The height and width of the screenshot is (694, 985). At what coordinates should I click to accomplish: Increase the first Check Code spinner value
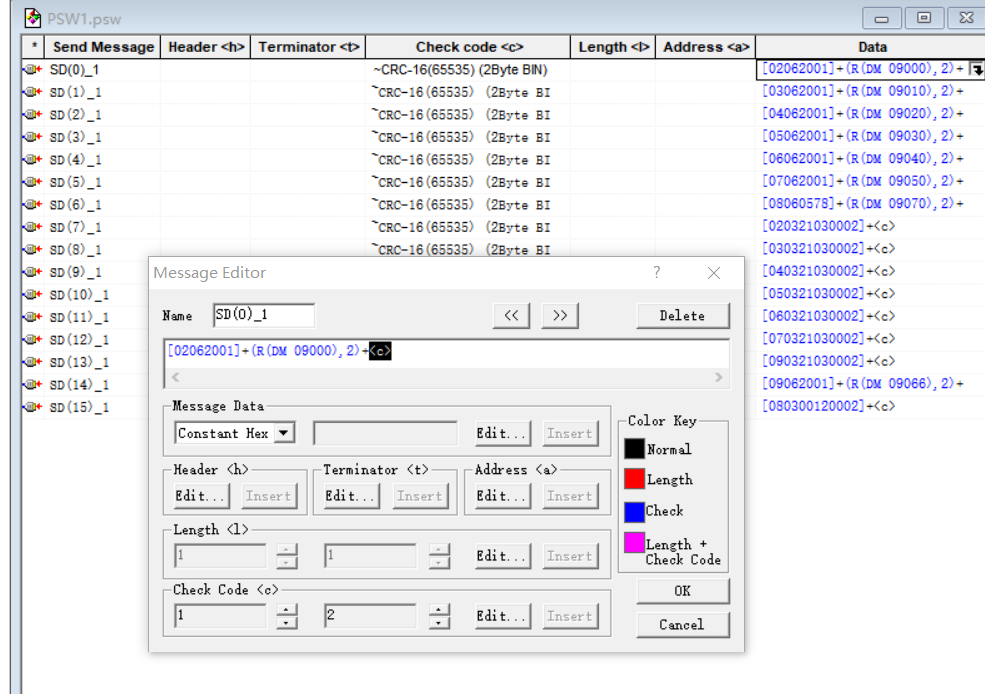click(287, 610)
